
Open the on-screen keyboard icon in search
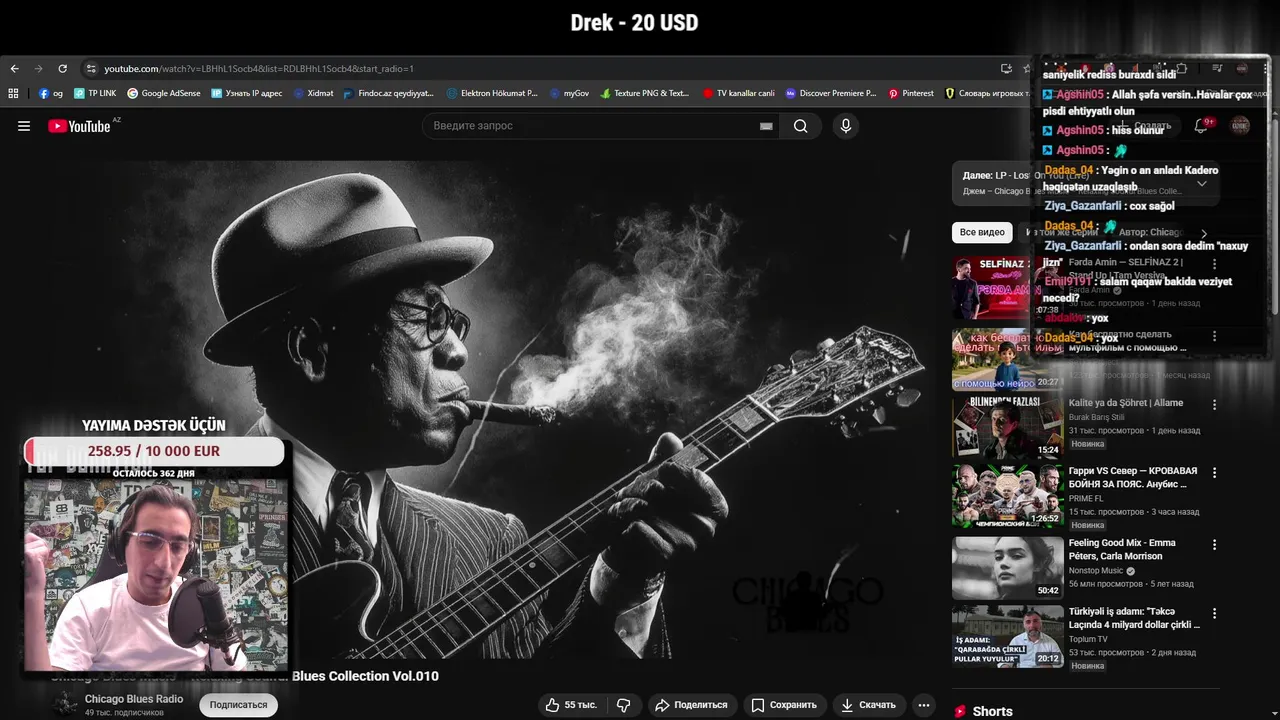766,126
